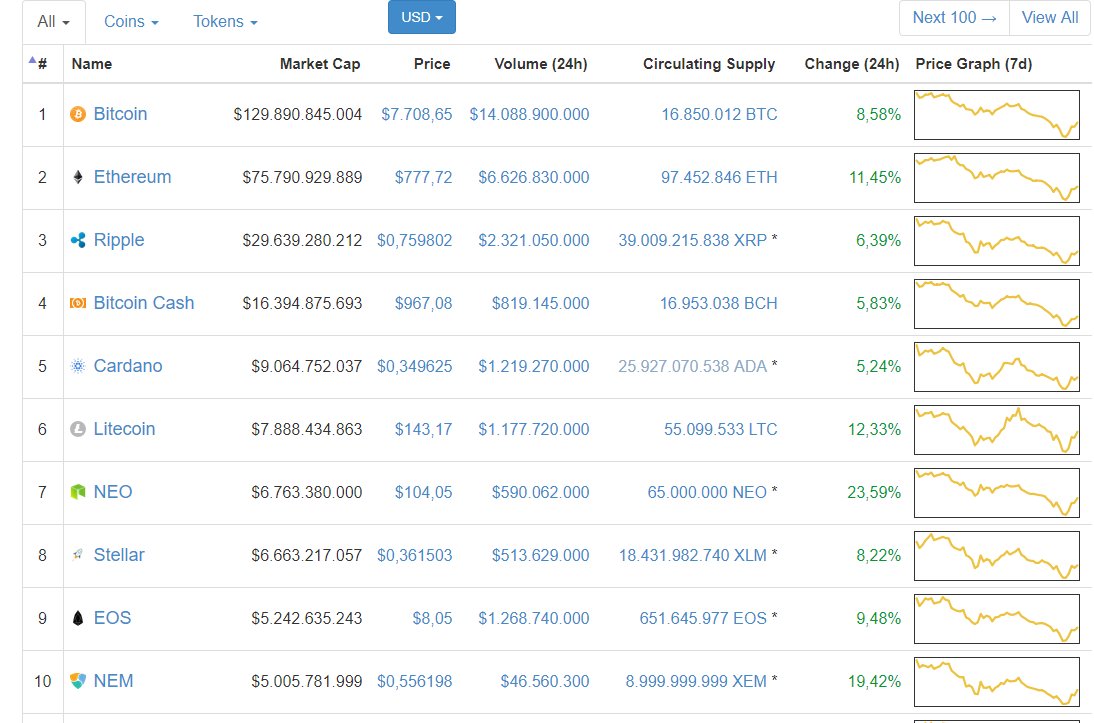Sort by Change (24h) column
Screen dimensions: 1094x723
(852, 64)
